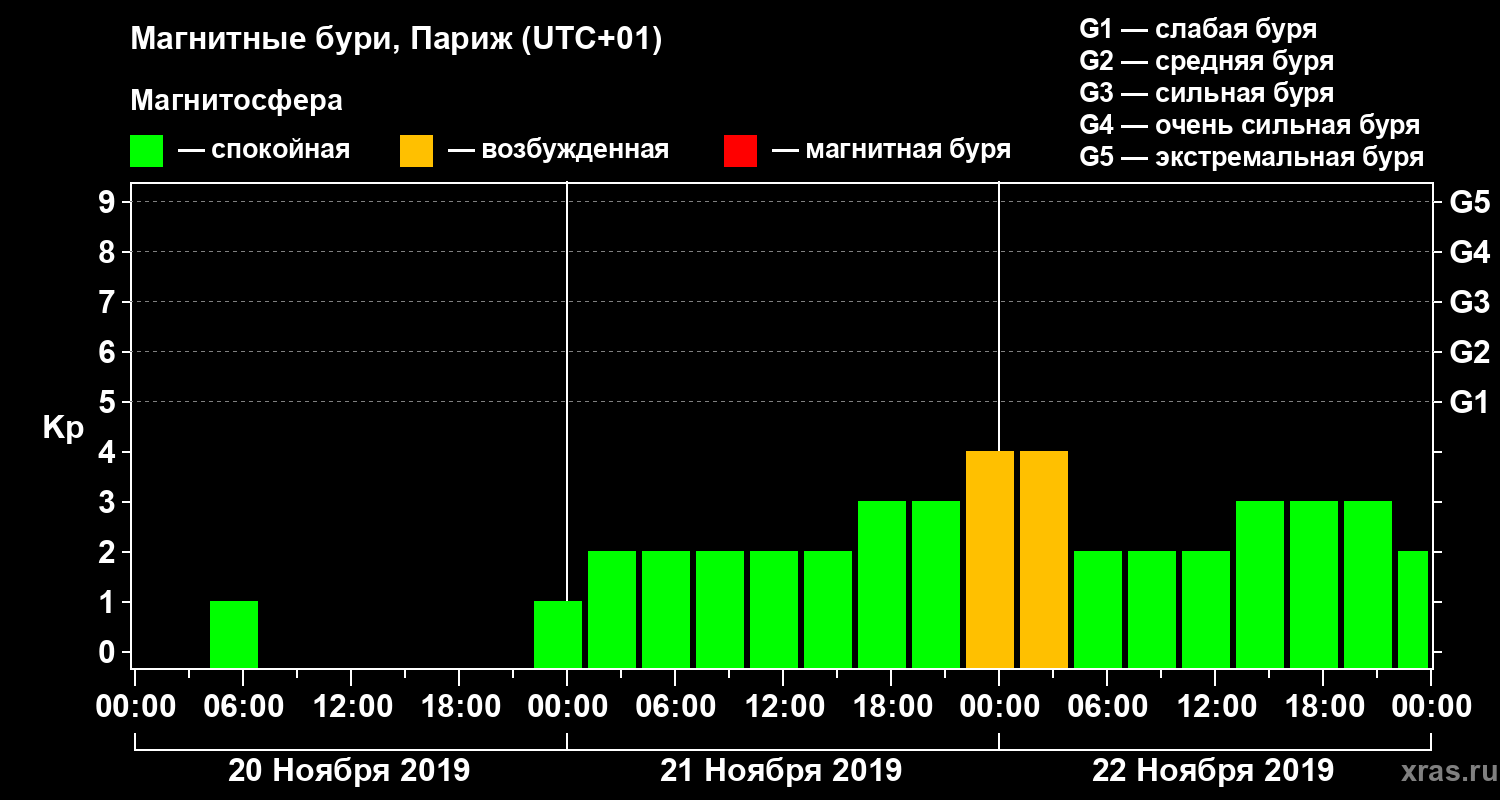Click the right-axis G5 scale label

[1469, 202]
